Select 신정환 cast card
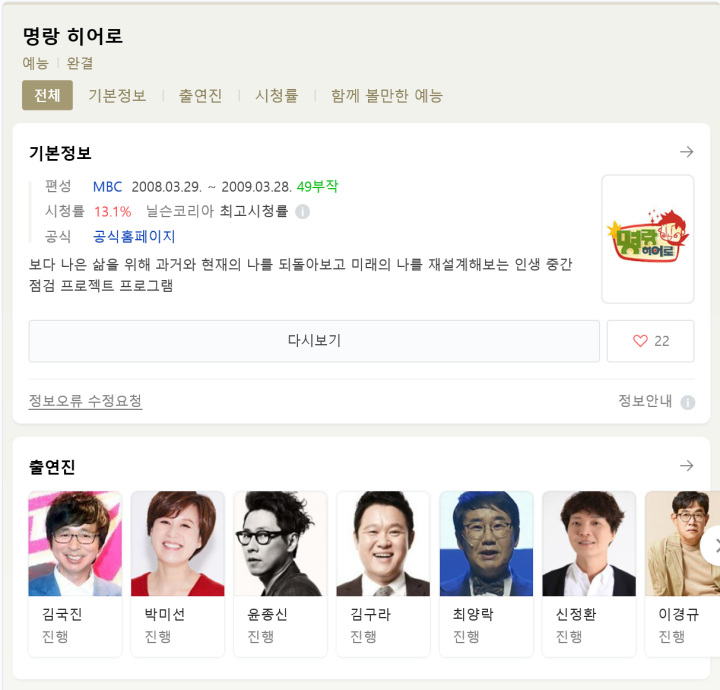Viewport: 720px width, 690px height. pos(589,574)
